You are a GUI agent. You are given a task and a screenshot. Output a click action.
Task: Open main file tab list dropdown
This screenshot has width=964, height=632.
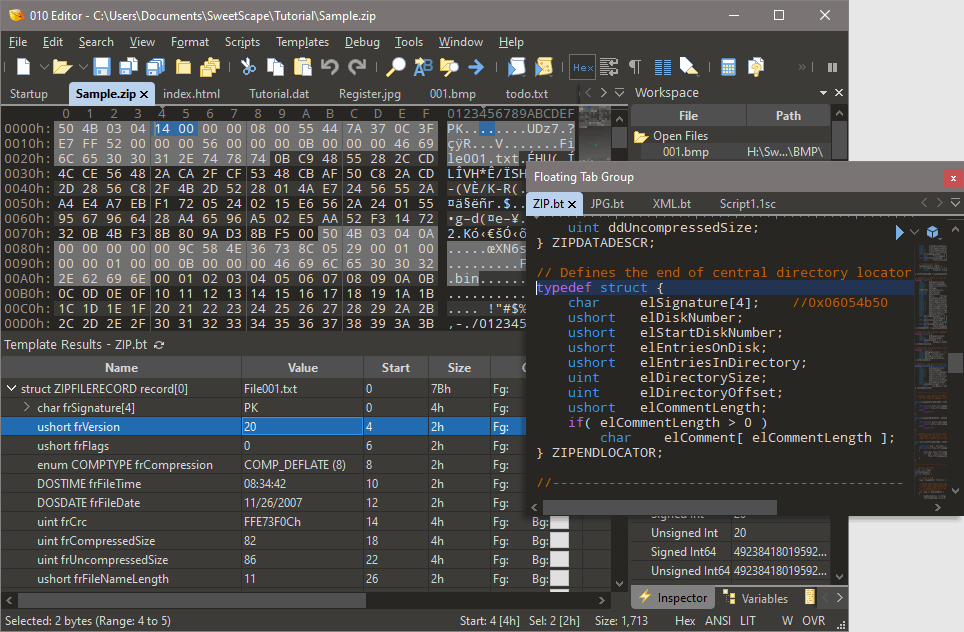click(x=620, y=93)
